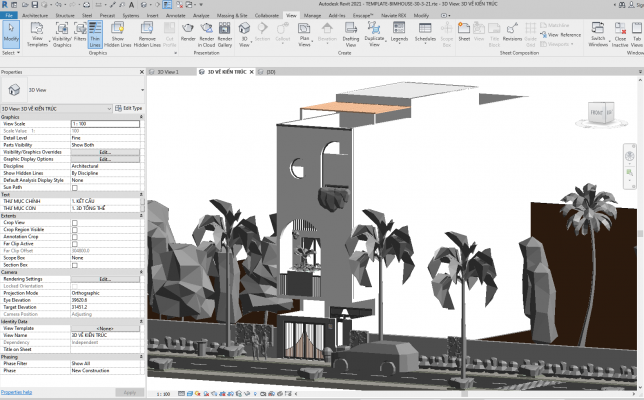Screen dimensions: 644x400
Task: Click the ViewCube in the 3D view
Action: pos(602,113)
